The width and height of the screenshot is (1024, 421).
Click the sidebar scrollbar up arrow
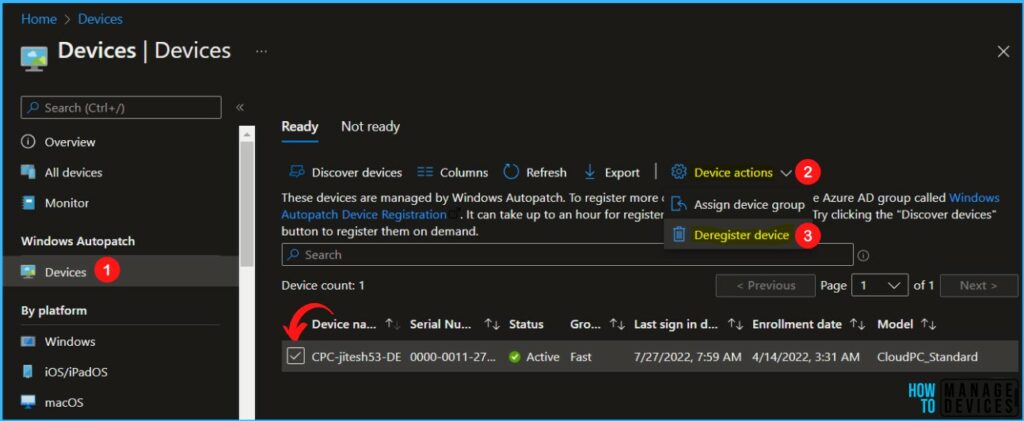247,134
